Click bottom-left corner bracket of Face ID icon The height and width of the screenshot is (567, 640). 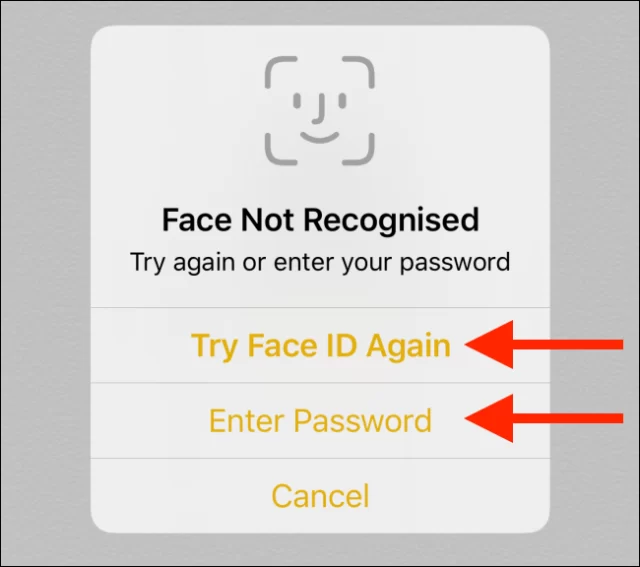[281, 149]
